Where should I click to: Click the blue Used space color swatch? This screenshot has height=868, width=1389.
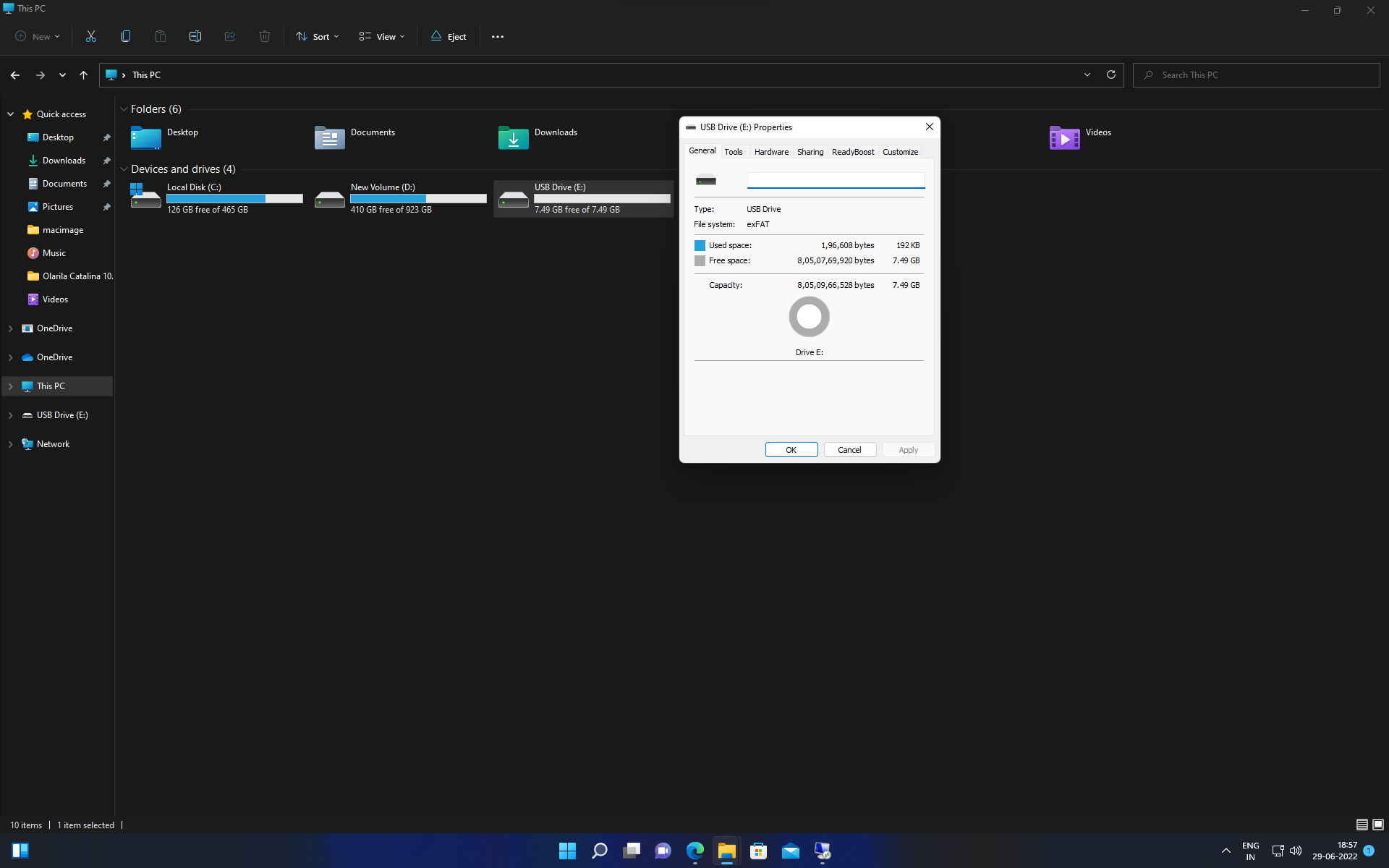point(700,245)
